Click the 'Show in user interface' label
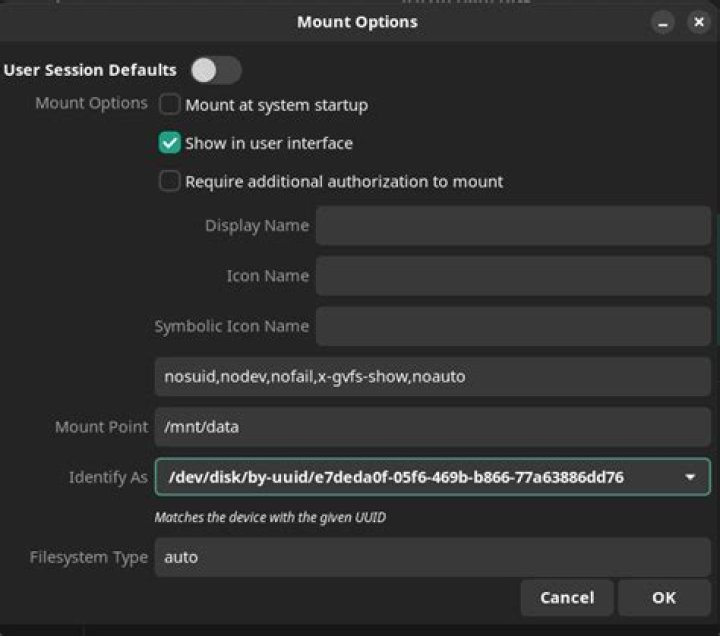The height and width of the screenshot is (636, 720). [269, 143]
